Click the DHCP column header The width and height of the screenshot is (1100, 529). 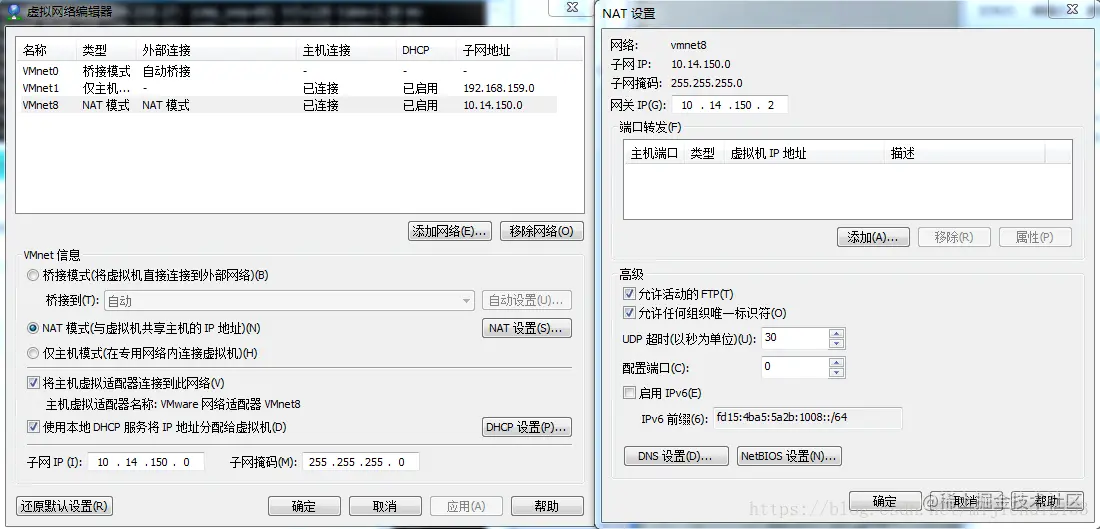coord(427,51)
